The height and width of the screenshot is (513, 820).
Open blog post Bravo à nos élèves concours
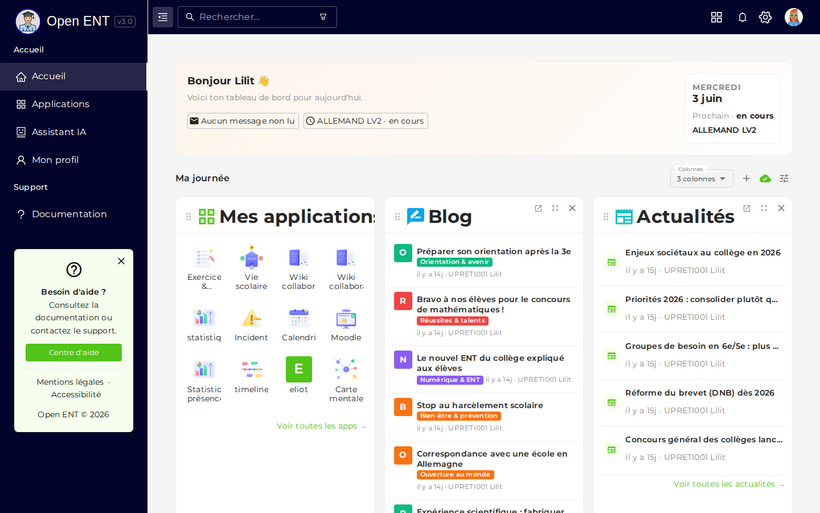coord(493,304)
